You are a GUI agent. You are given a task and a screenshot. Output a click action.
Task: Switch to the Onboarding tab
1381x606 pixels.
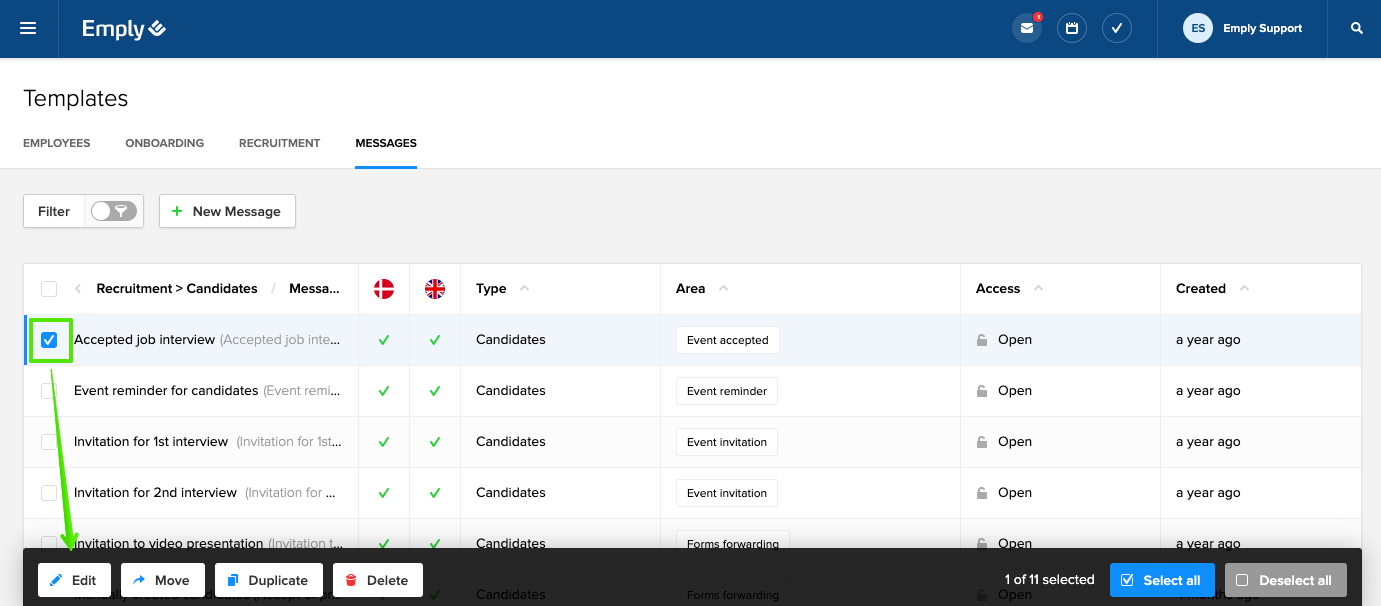click(x=164, y=143)
